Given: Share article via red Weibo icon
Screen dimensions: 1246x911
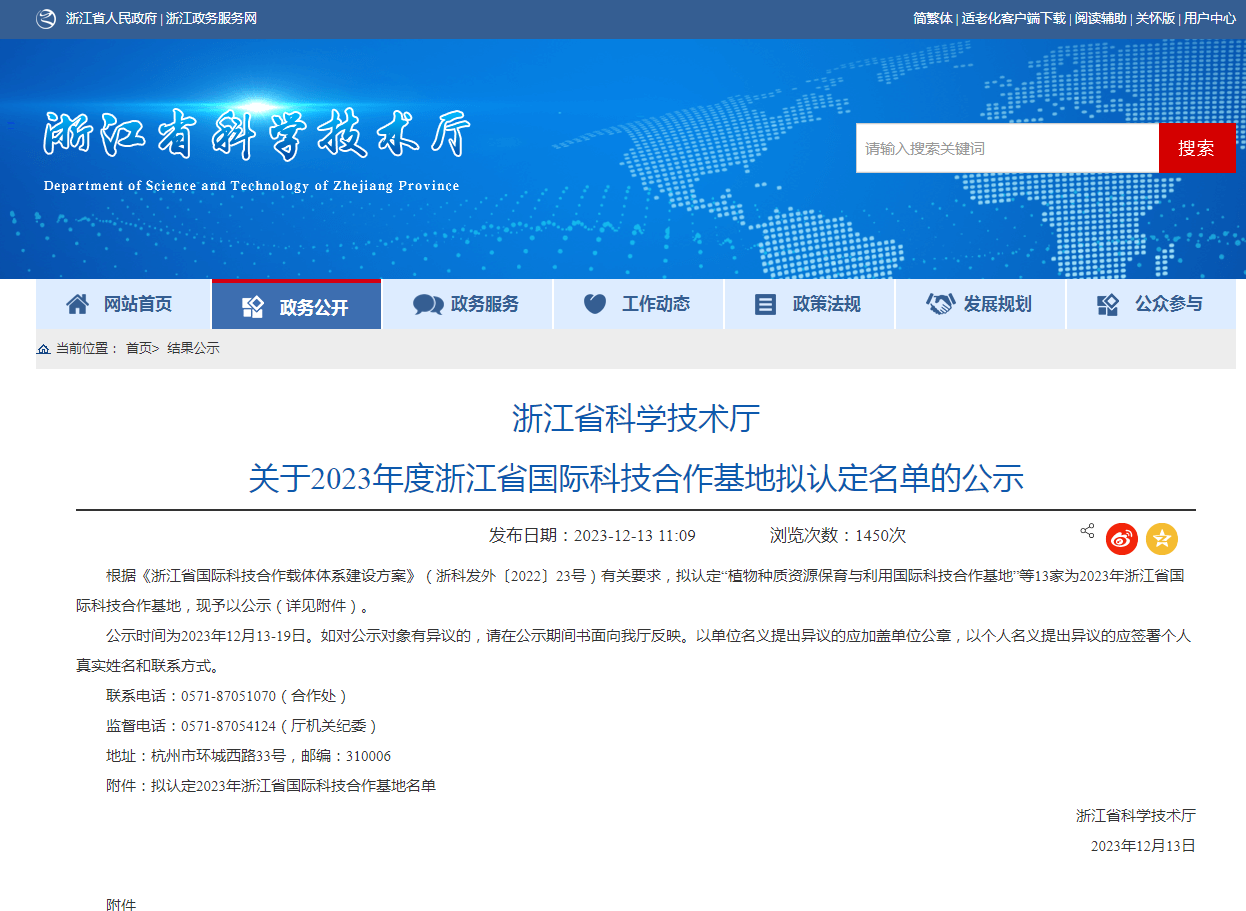Looking at the screenshot, I should click(x=1122, y=539).
